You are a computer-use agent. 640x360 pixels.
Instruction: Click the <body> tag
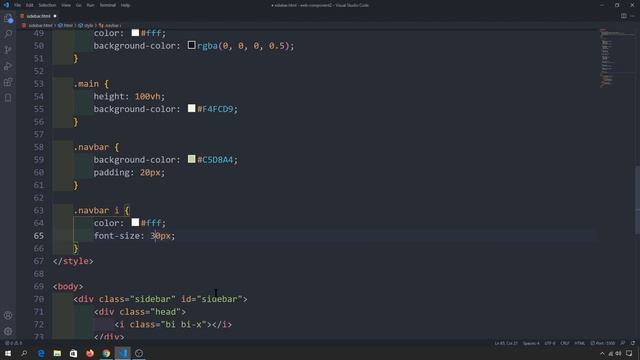68,286
